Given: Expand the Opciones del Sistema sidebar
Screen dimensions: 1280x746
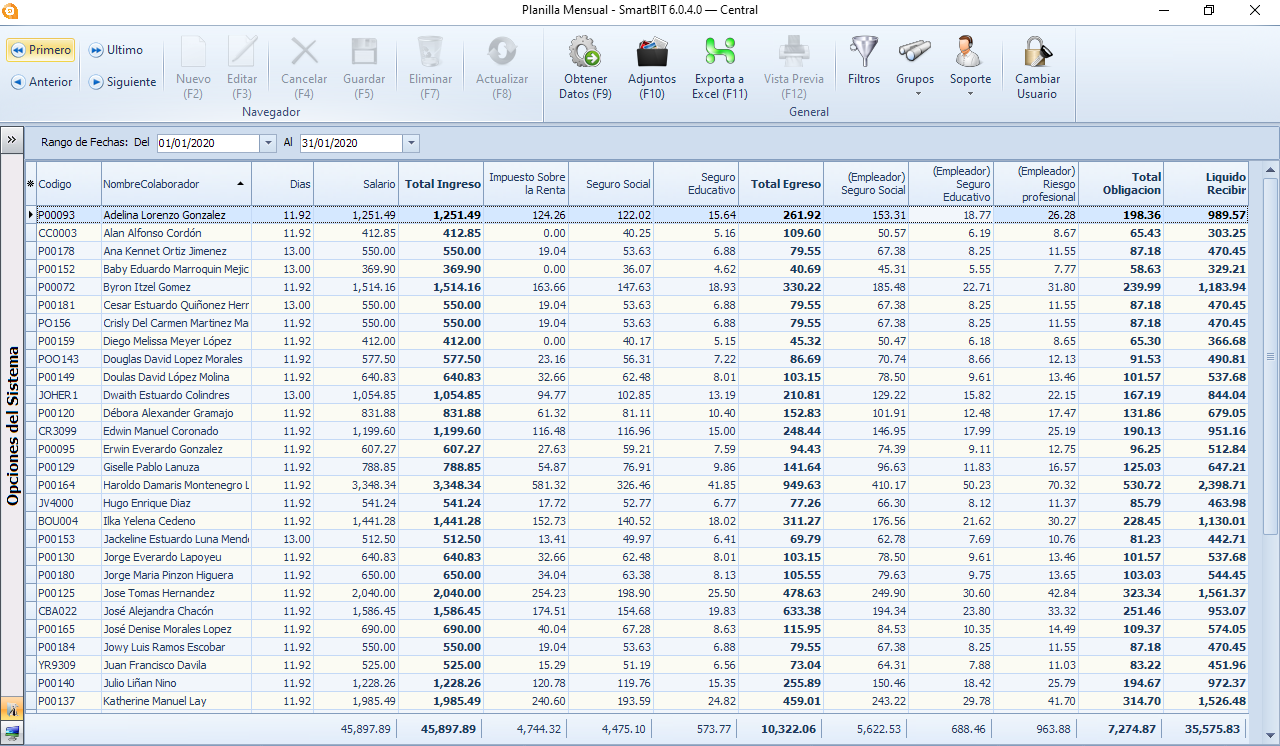Looking at the screenshot, I should tap(11, 140).
